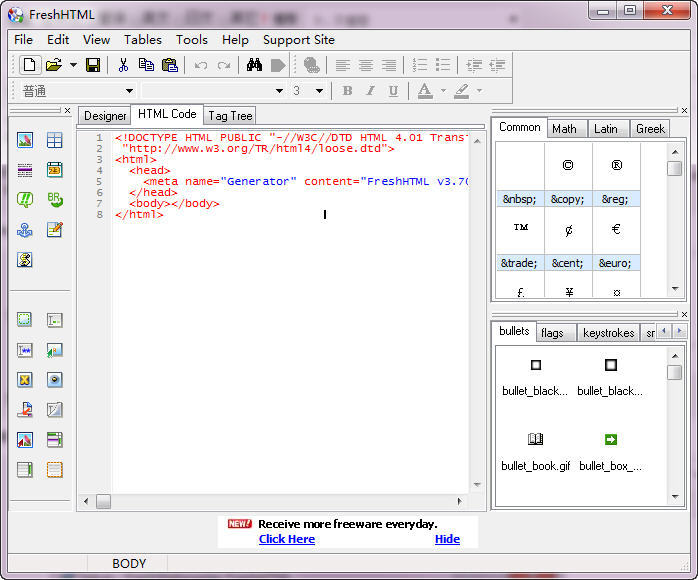Click the &copy; symbol cell
This screenshot has height=580, width=698.
(x=567, y=199)
